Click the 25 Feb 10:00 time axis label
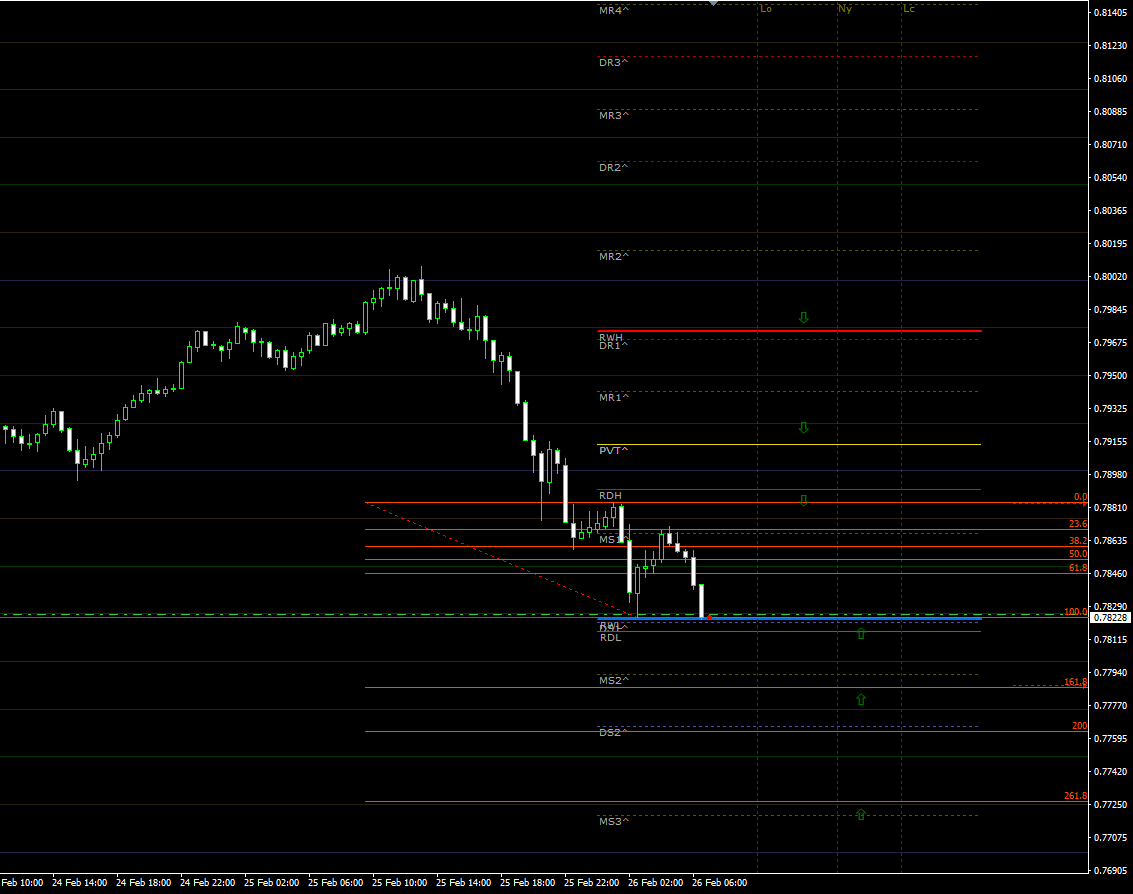The height and width of the screenshot is (894, 1133). tap(400, 883)
